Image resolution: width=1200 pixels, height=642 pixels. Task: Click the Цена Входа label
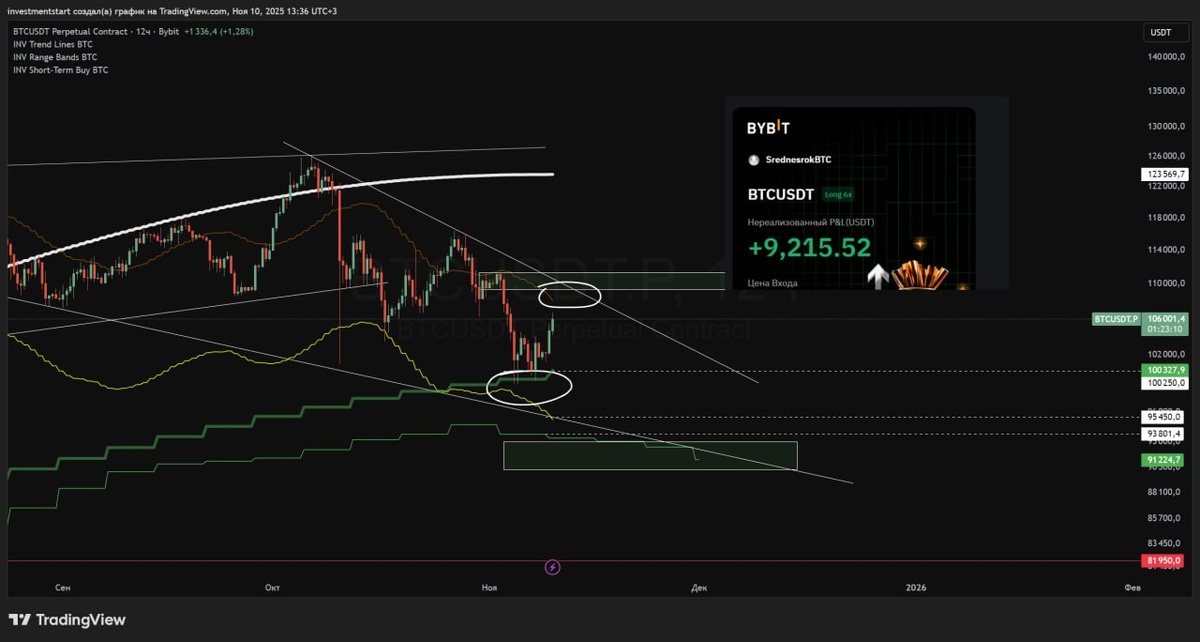tap(773, 283)
